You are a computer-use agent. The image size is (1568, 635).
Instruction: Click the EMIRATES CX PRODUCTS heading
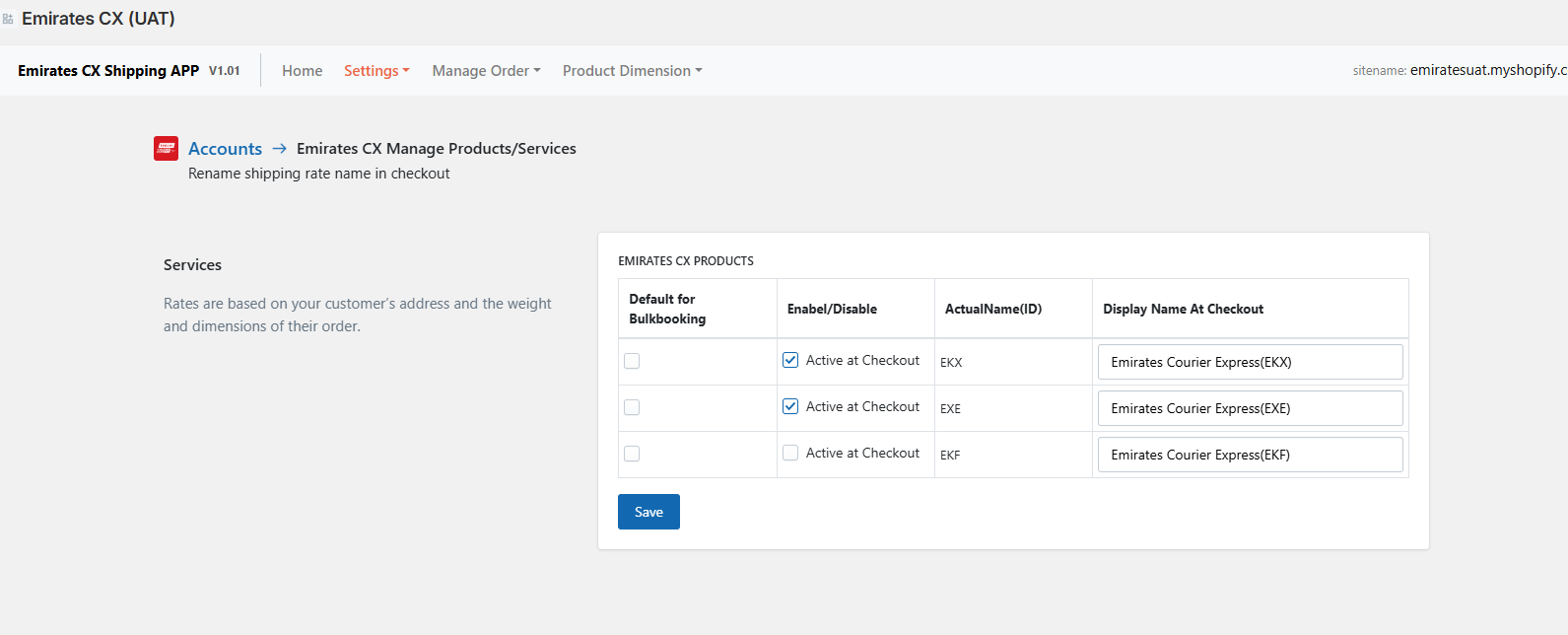686,261
